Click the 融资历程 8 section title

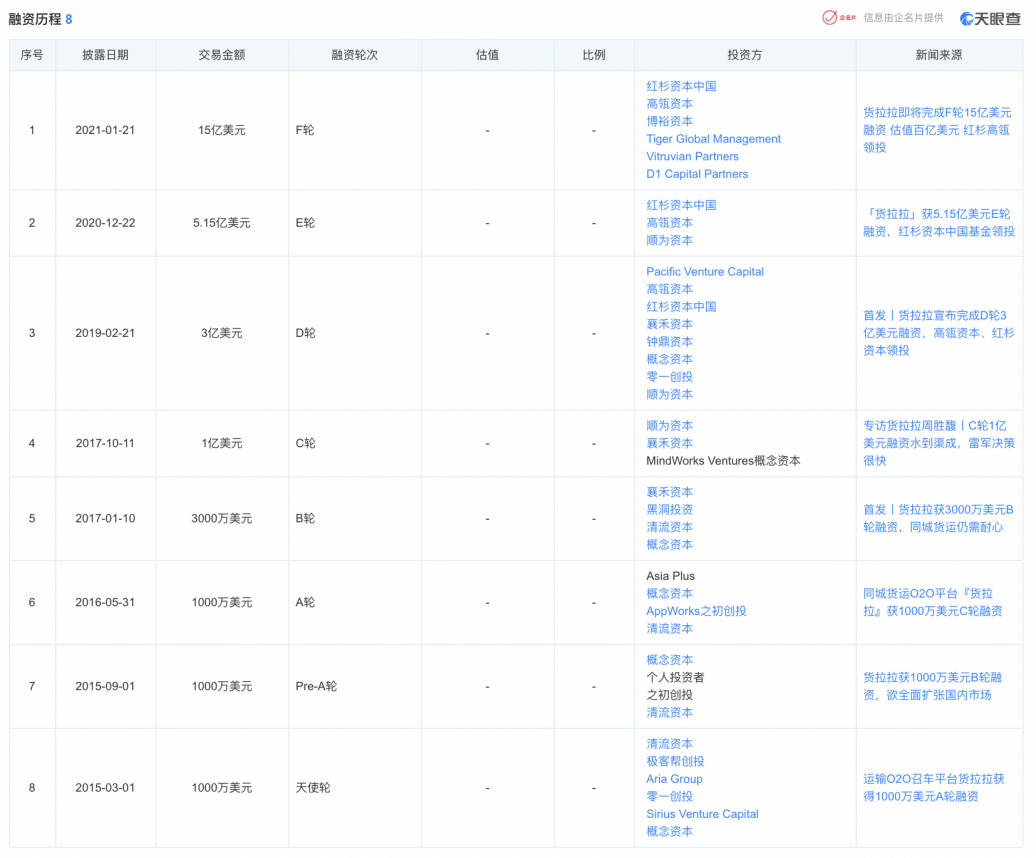click(40, 19)
